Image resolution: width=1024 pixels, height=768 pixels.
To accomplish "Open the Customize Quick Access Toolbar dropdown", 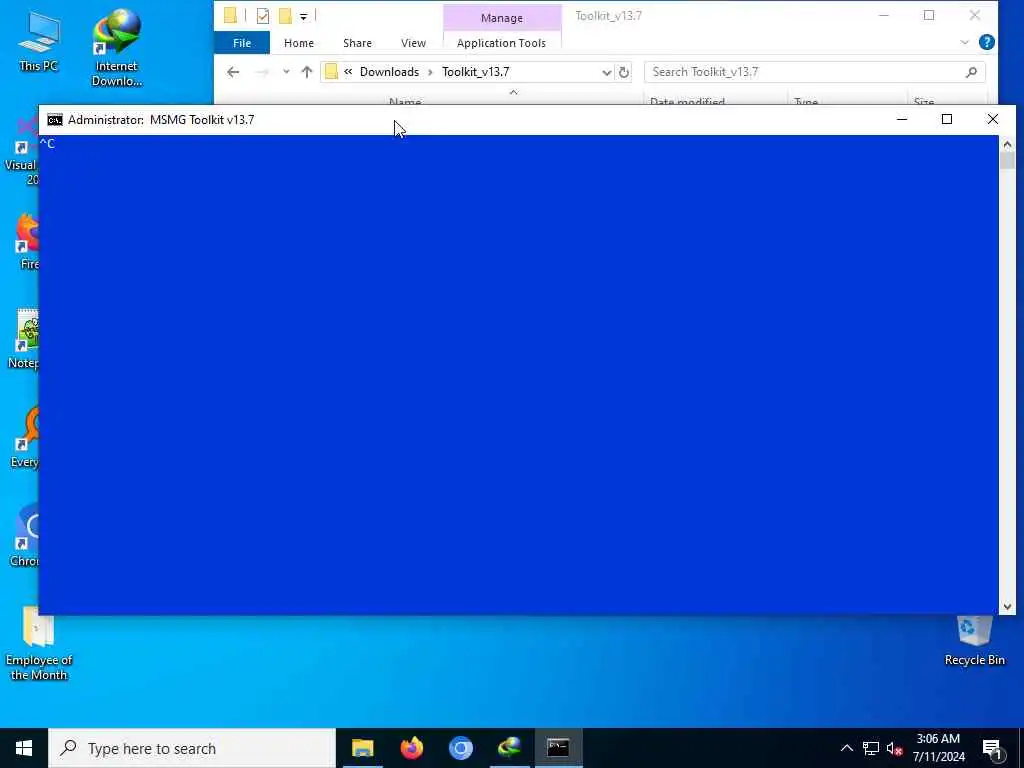I will (x=304, y=16).
